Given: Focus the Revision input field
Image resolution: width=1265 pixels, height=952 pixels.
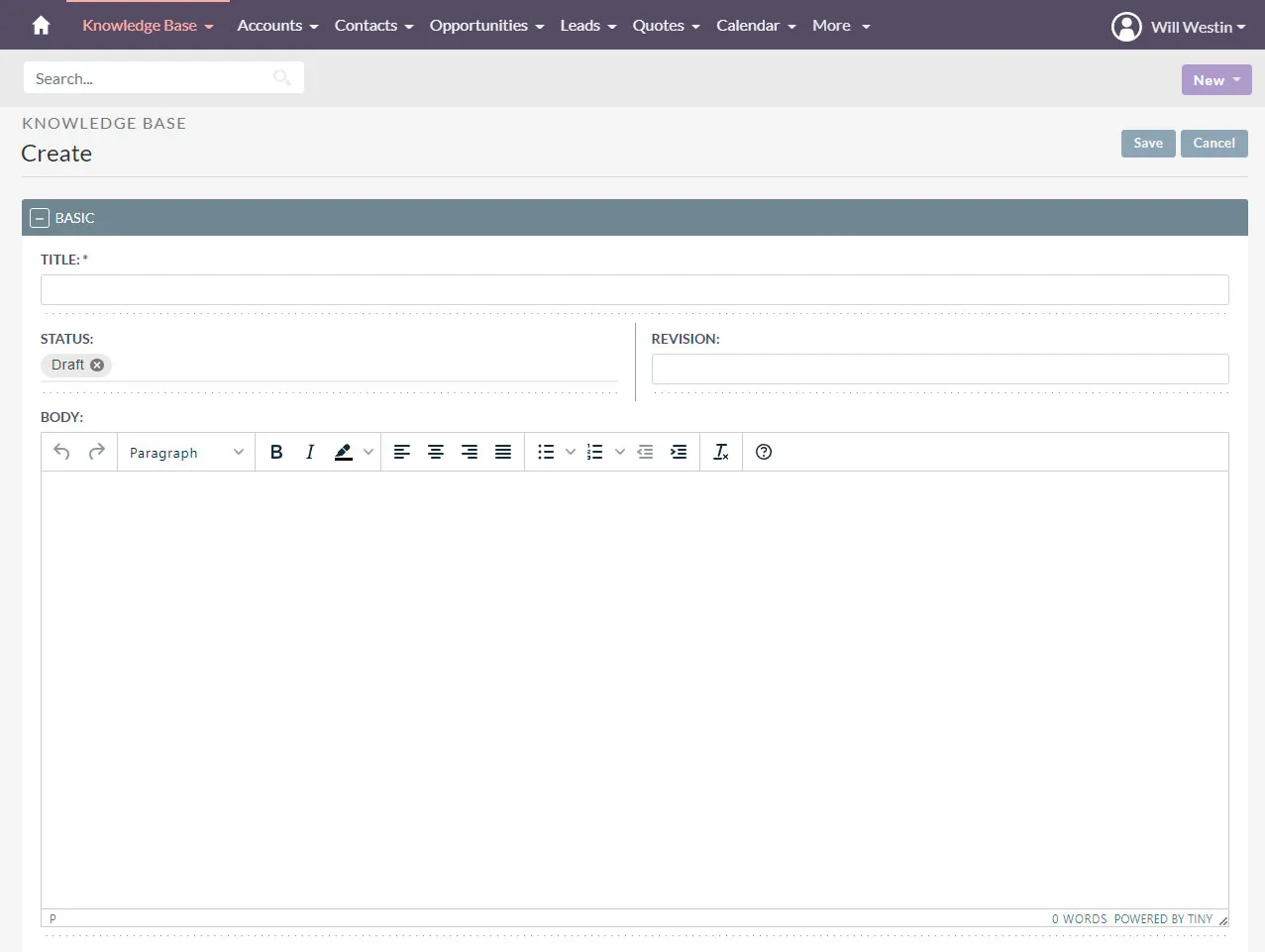Looking at the screenshot, I should pyautogui.click(x=940, y=369).
